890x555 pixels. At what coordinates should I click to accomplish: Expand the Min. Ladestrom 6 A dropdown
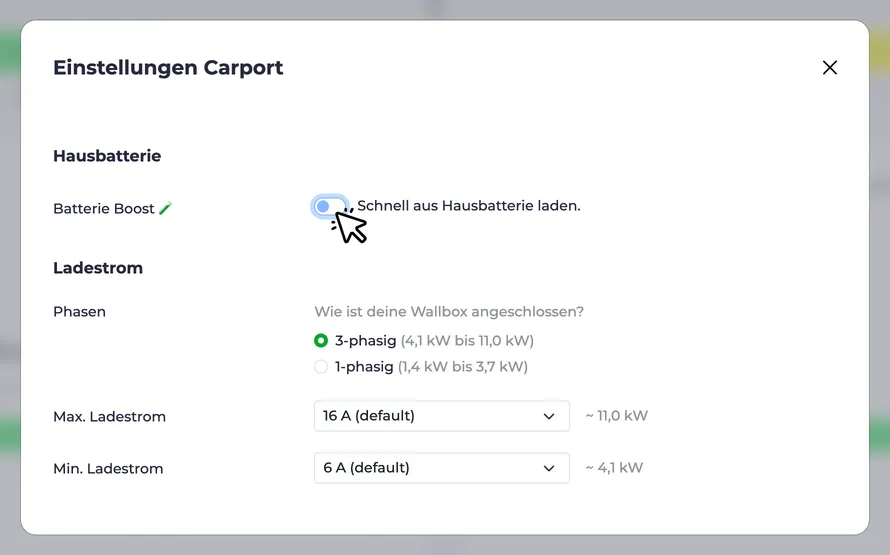click(442, 468)
